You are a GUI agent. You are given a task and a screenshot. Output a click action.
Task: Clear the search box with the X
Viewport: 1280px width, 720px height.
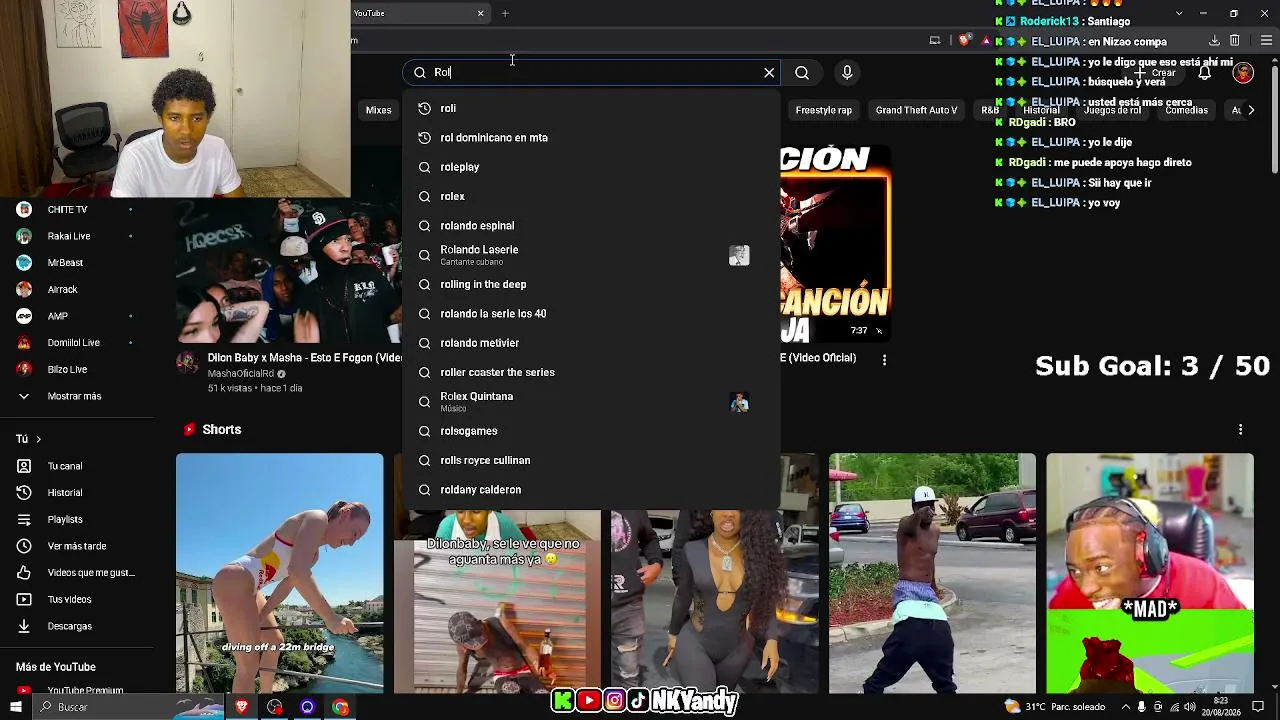coord(769,72)
